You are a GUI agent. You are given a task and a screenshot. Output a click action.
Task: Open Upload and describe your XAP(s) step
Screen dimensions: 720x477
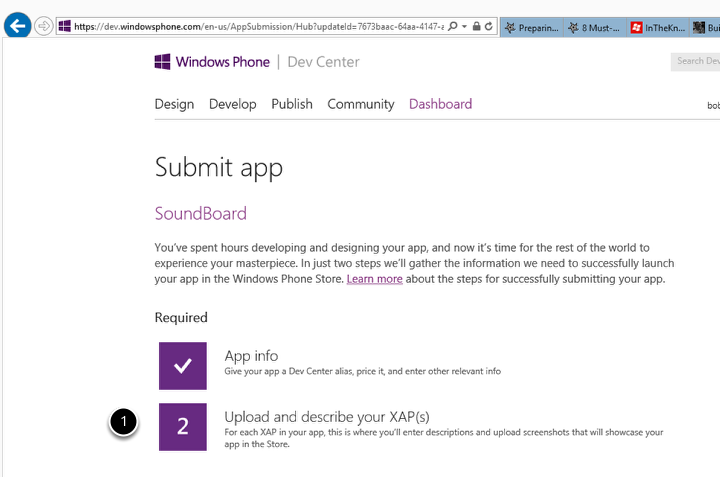click(326, 416)
